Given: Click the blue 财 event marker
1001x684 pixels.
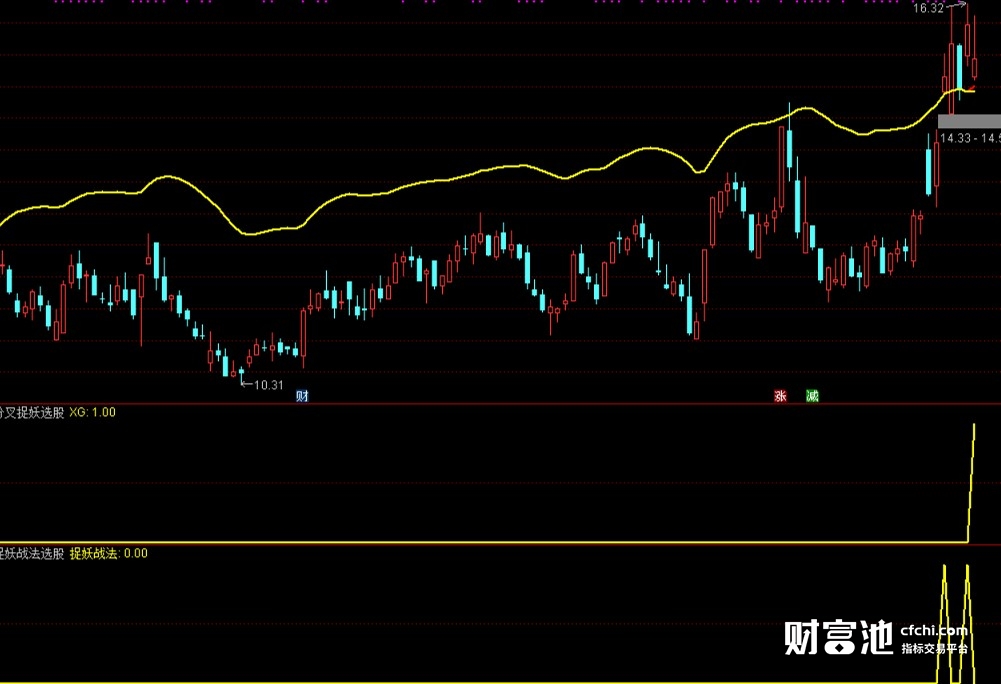Looking at the screenshot, I should [302, 396].
